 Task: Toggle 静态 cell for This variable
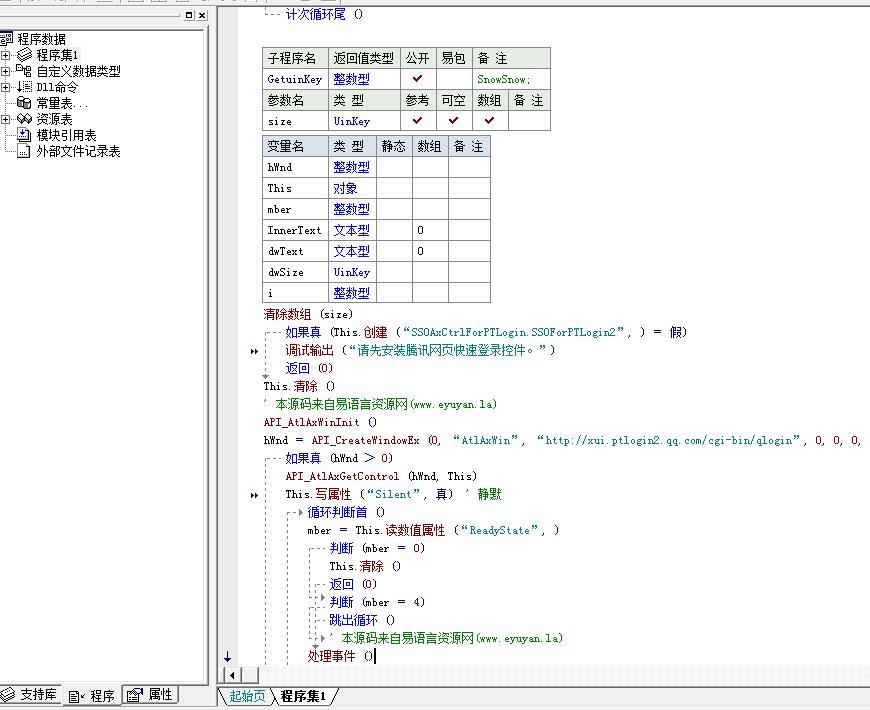(x=394, y=188)
